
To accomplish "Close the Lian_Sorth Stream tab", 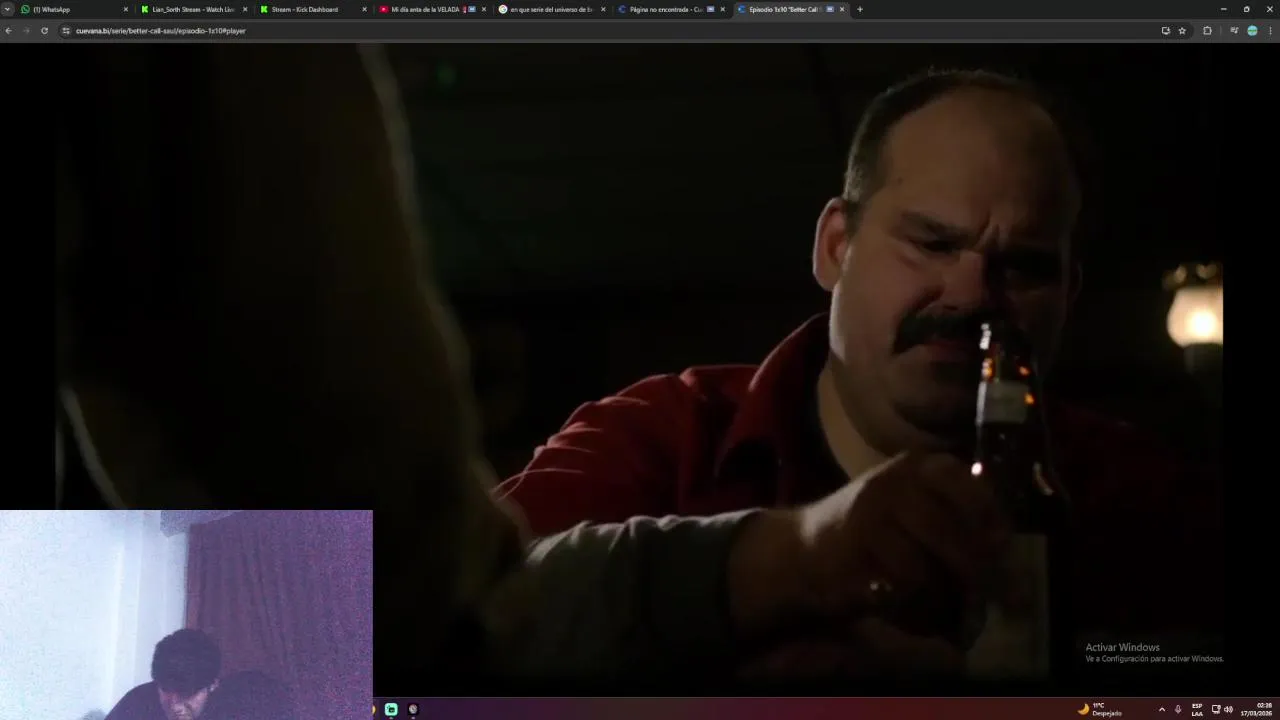I will tap(245, 9).
